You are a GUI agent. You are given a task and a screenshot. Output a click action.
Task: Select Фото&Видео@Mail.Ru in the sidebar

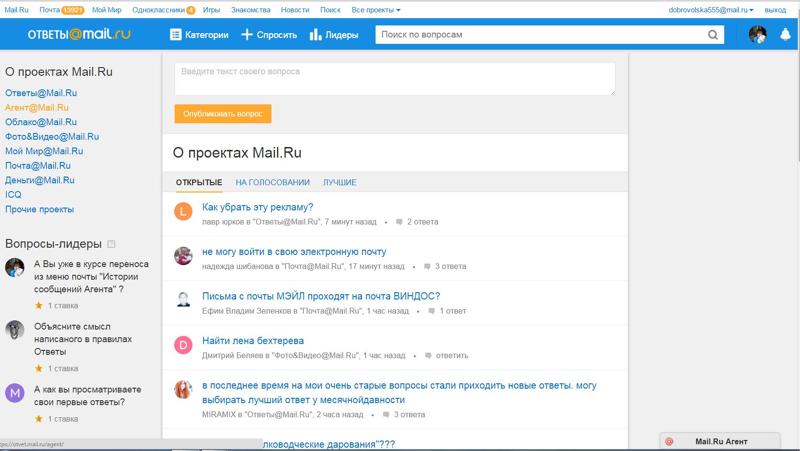[x=52, y=137]
